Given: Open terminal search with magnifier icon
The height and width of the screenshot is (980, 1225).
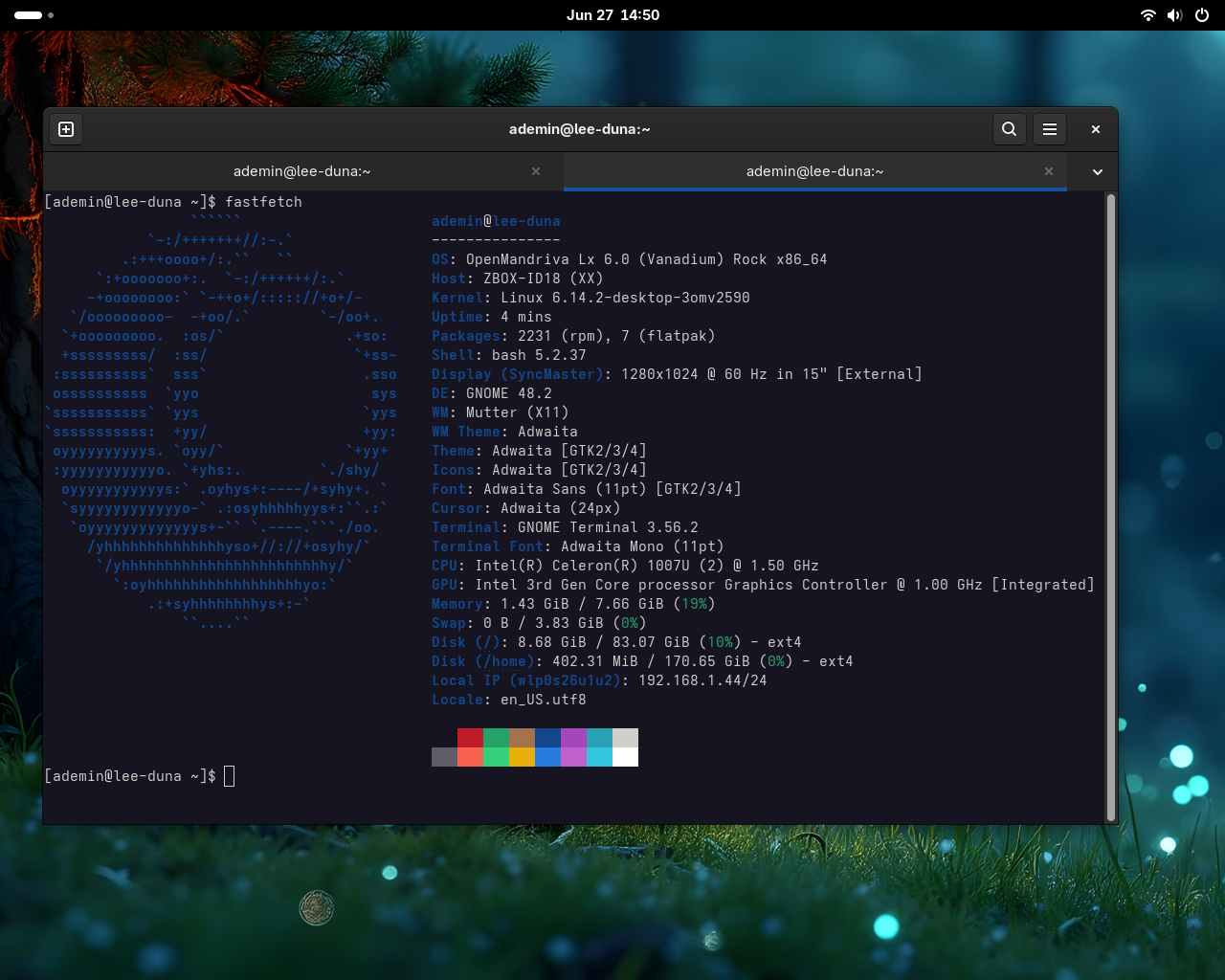Looking at the screenshot, I should pyautogui.click(x=1009, y=129).
